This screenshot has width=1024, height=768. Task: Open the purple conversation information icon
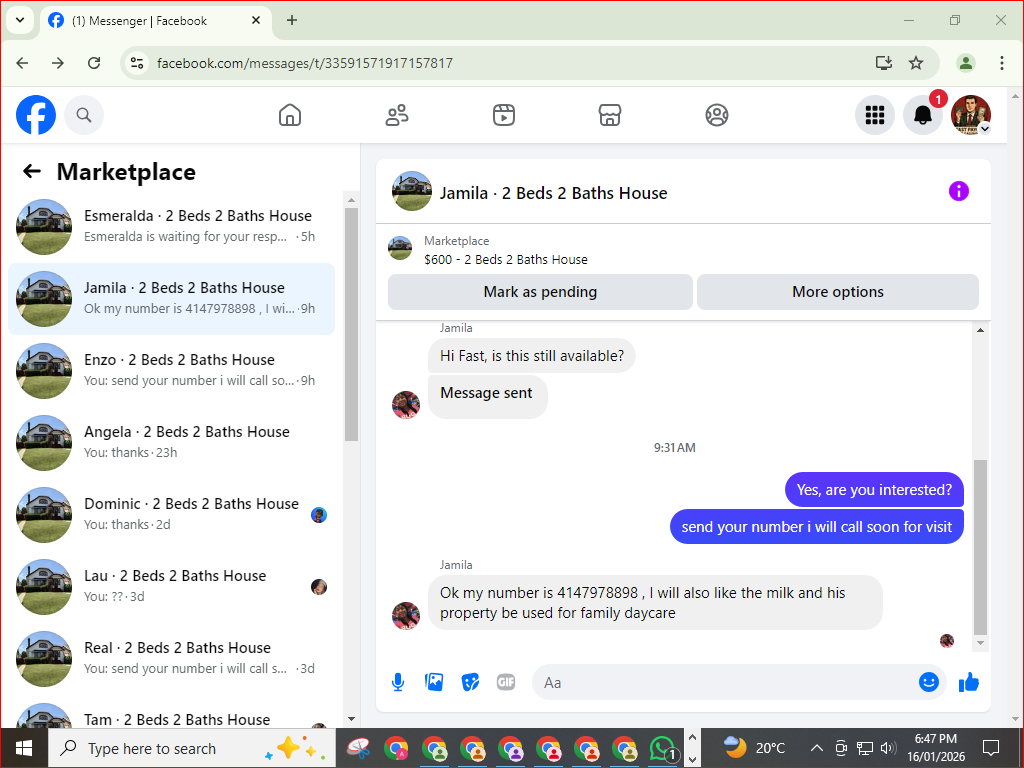tap(959, 191)
